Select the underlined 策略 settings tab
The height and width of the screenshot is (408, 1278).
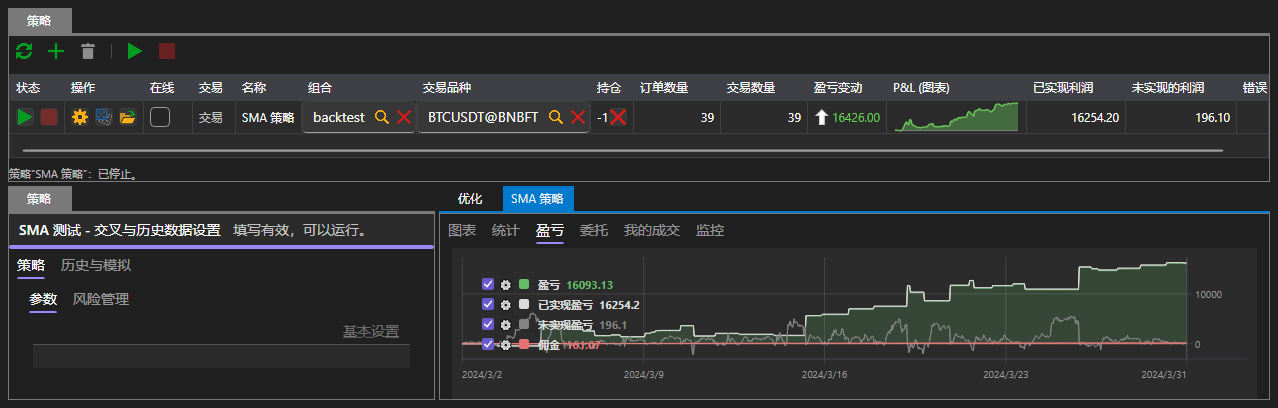coord(31,266)
